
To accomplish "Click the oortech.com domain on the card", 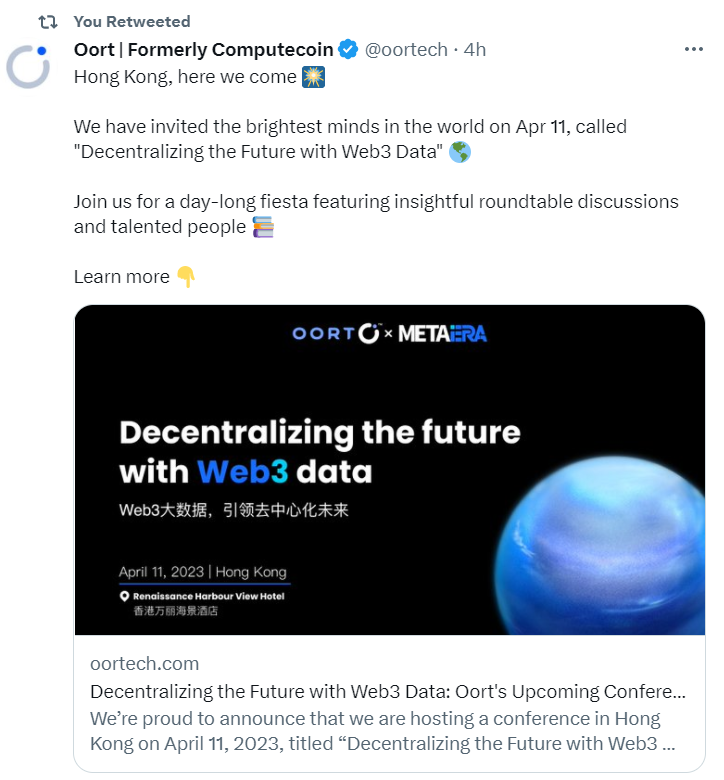I will pos(144,663).
